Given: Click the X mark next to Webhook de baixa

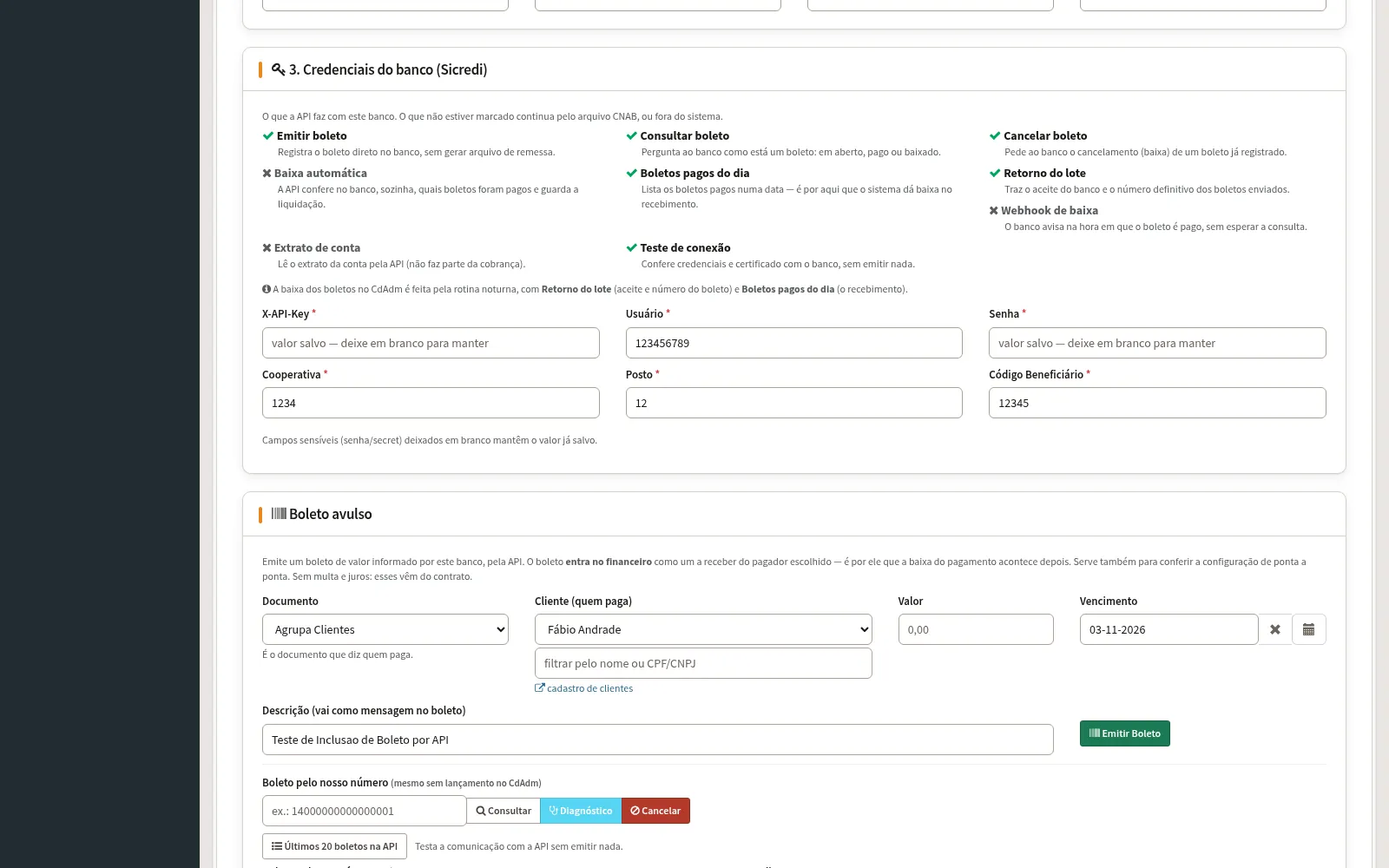Looking at the screenshot, I should (994, 210).
